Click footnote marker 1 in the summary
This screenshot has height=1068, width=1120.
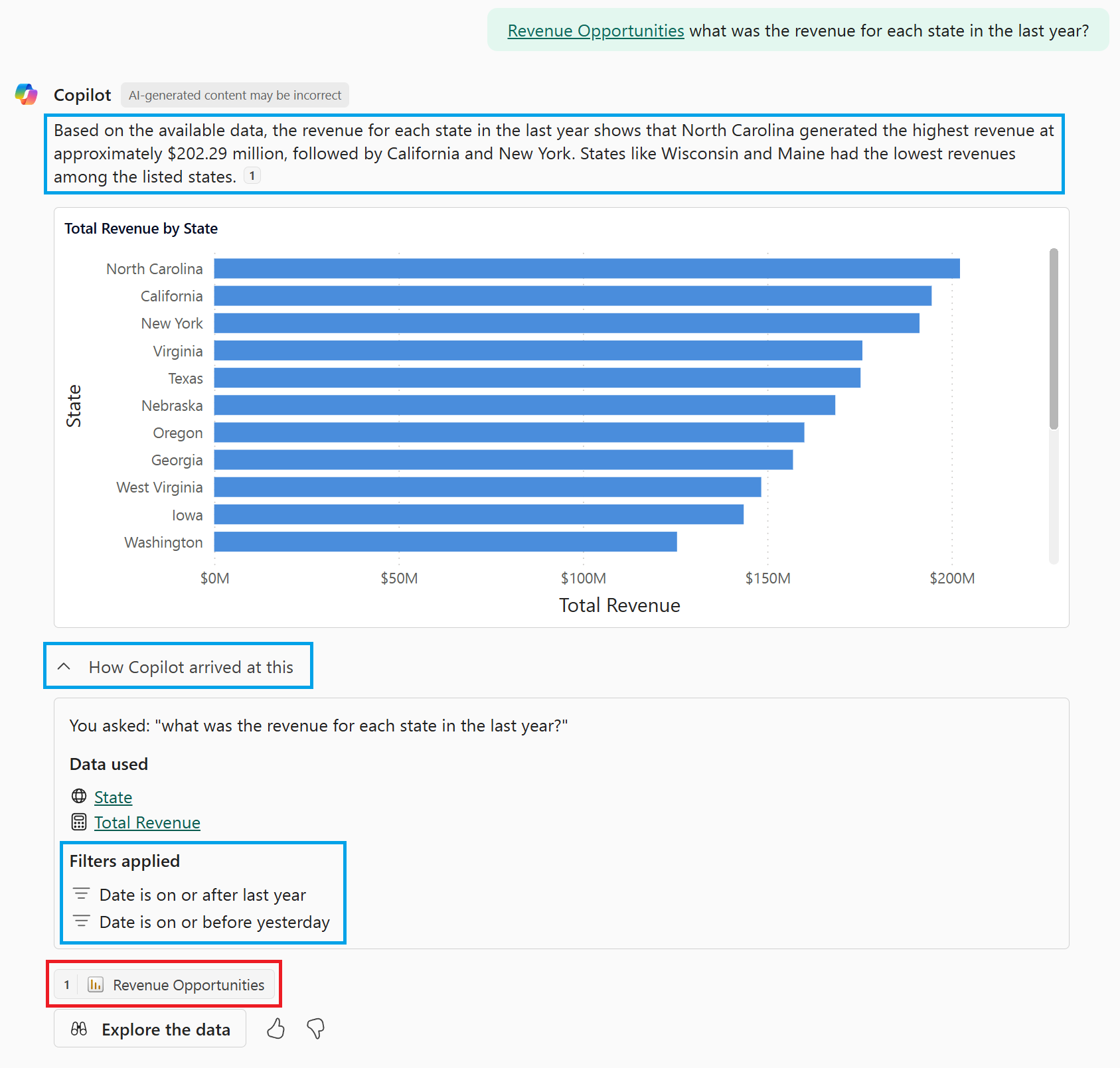pos(252,175)
